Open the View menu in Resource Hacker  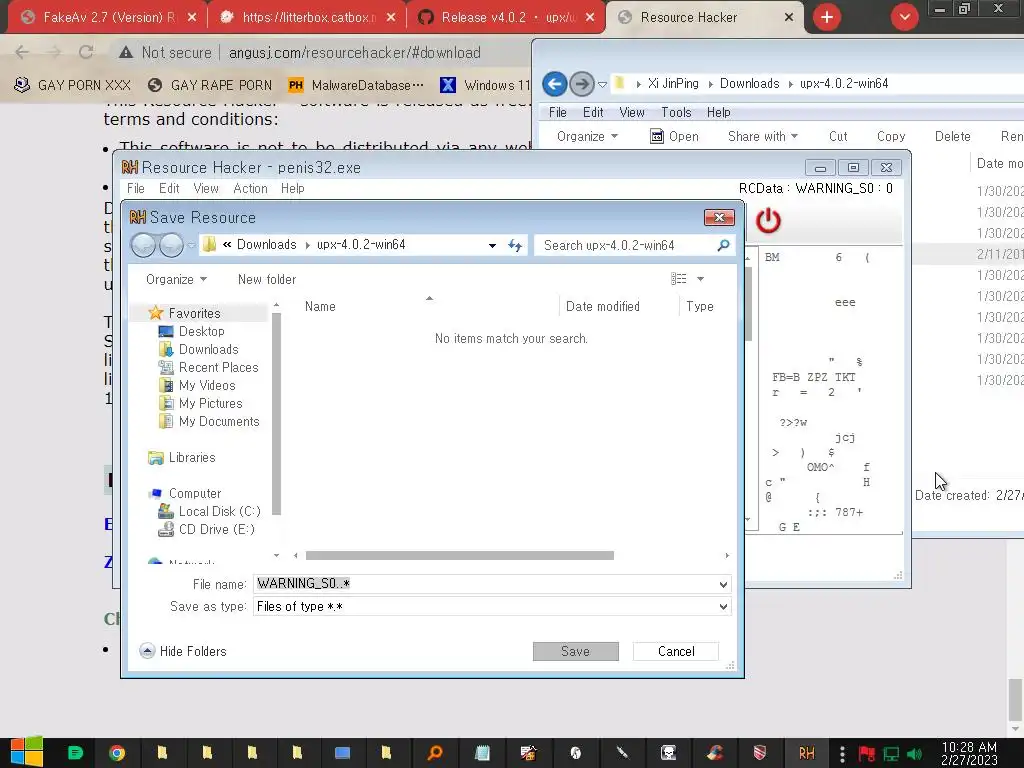click(x=206, y=189)
